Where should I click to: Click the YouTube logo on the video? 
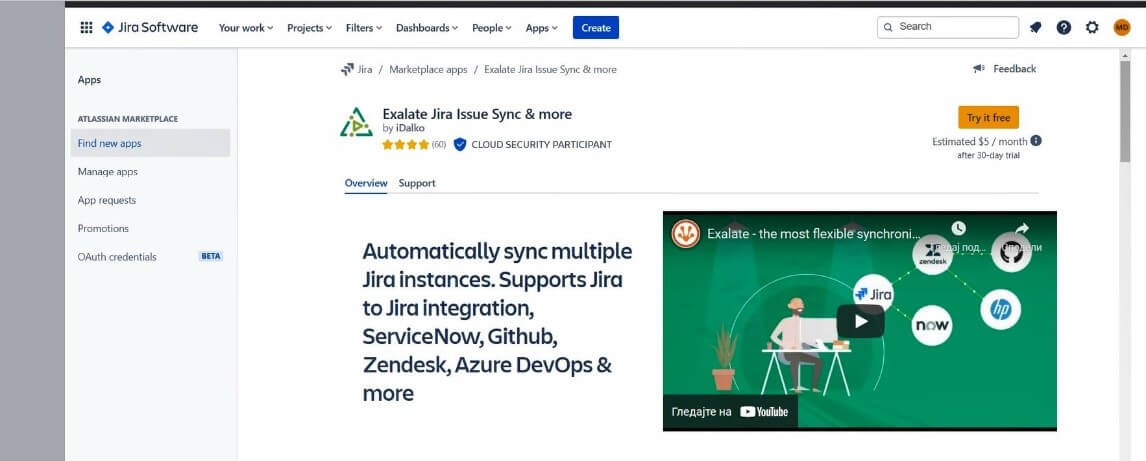click(x=764, y=412)
